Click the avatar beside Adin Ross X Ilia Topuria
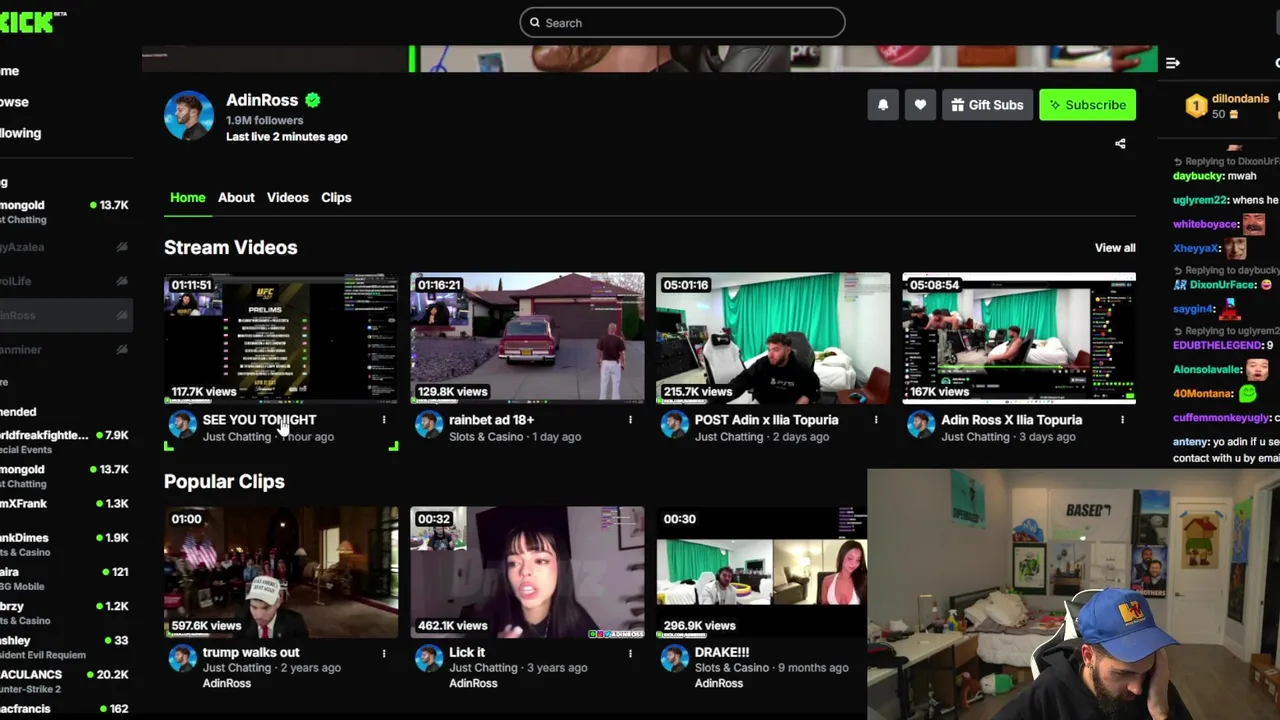Image resolution: width=1280 pixels, height=720 pixels. tap(920, 424)
